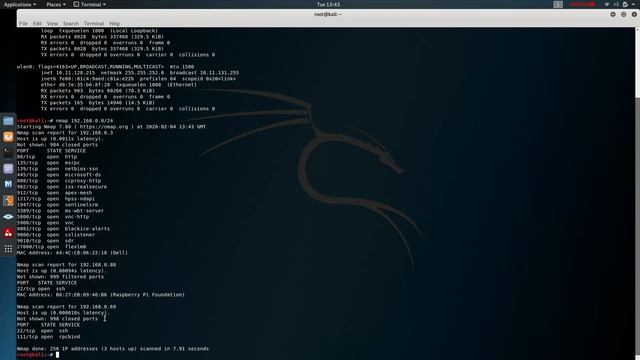Viewport: 640px width, 360px height.
Task: Click the '9000/tcp open cslistener' row
Action: (56, 235)
